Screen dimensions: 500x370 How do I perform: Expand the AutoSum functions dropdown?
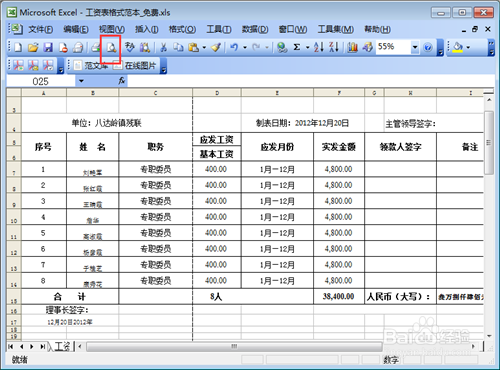coord(307,48)
